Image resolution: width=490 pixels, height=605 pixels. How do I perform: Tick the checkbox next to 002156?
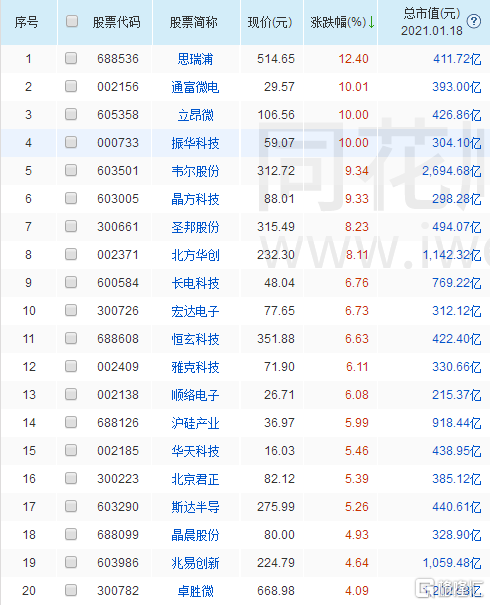tap(71, 86)
